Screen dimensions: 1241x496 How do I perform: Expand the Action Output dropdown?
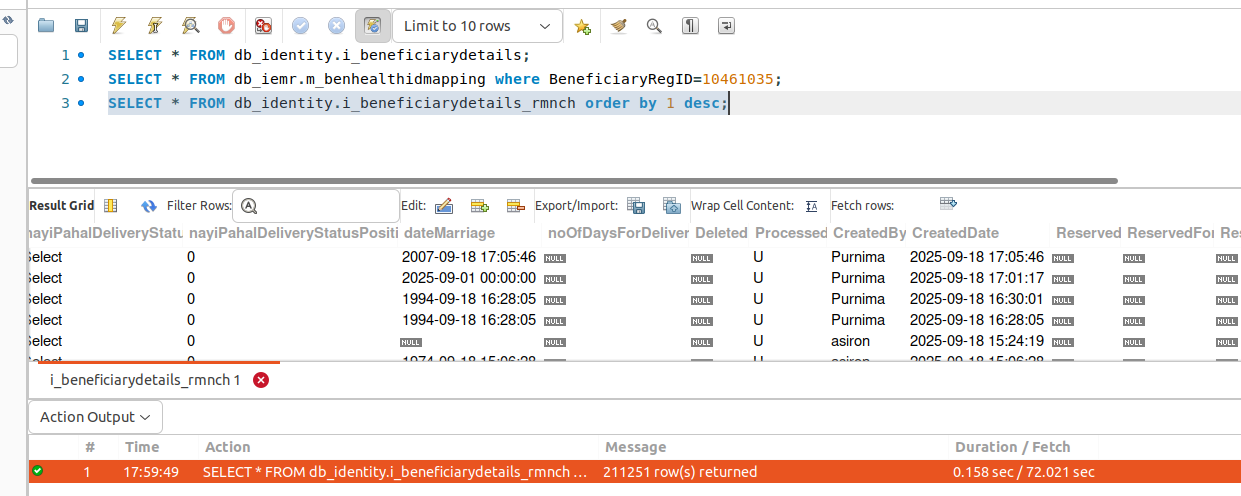pyautogui.click(x=95, y=417)
